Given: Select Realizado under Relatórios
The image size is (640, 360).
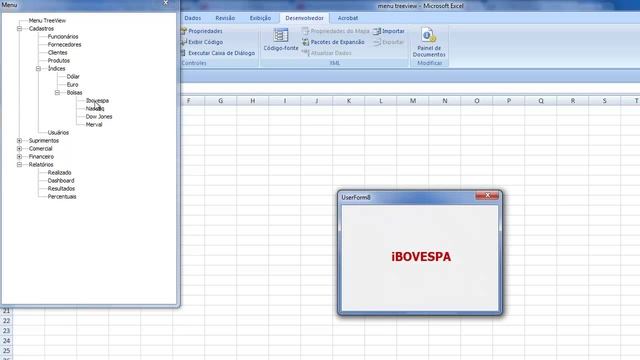Looking at the screenshot, I should [60, 173].
